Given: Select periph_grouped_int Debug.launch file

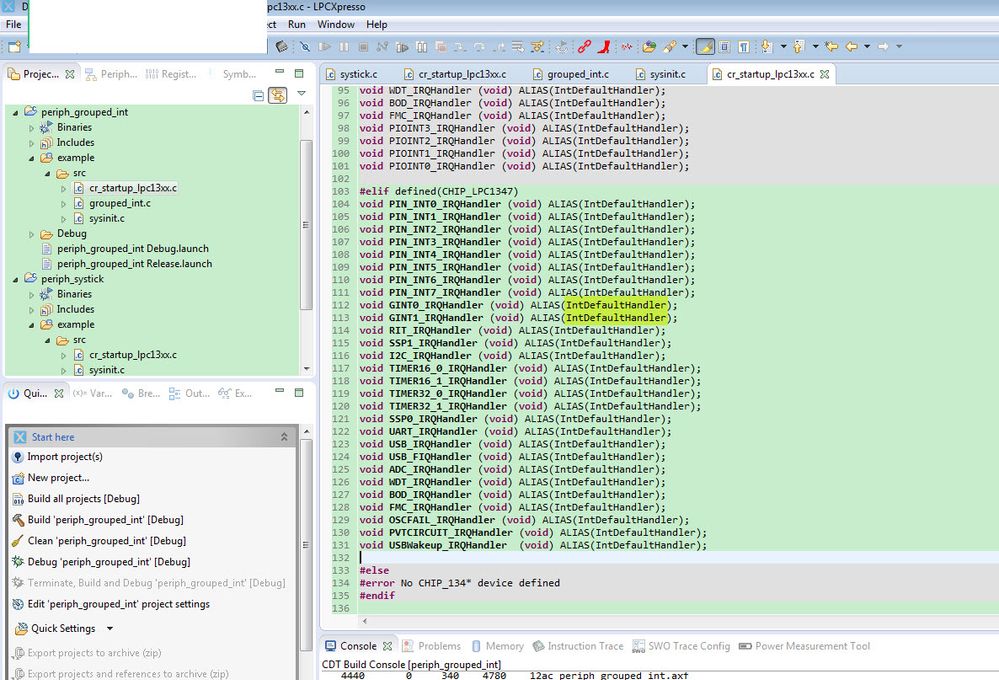Looking at the screenshot, I should tap(133, 249).
